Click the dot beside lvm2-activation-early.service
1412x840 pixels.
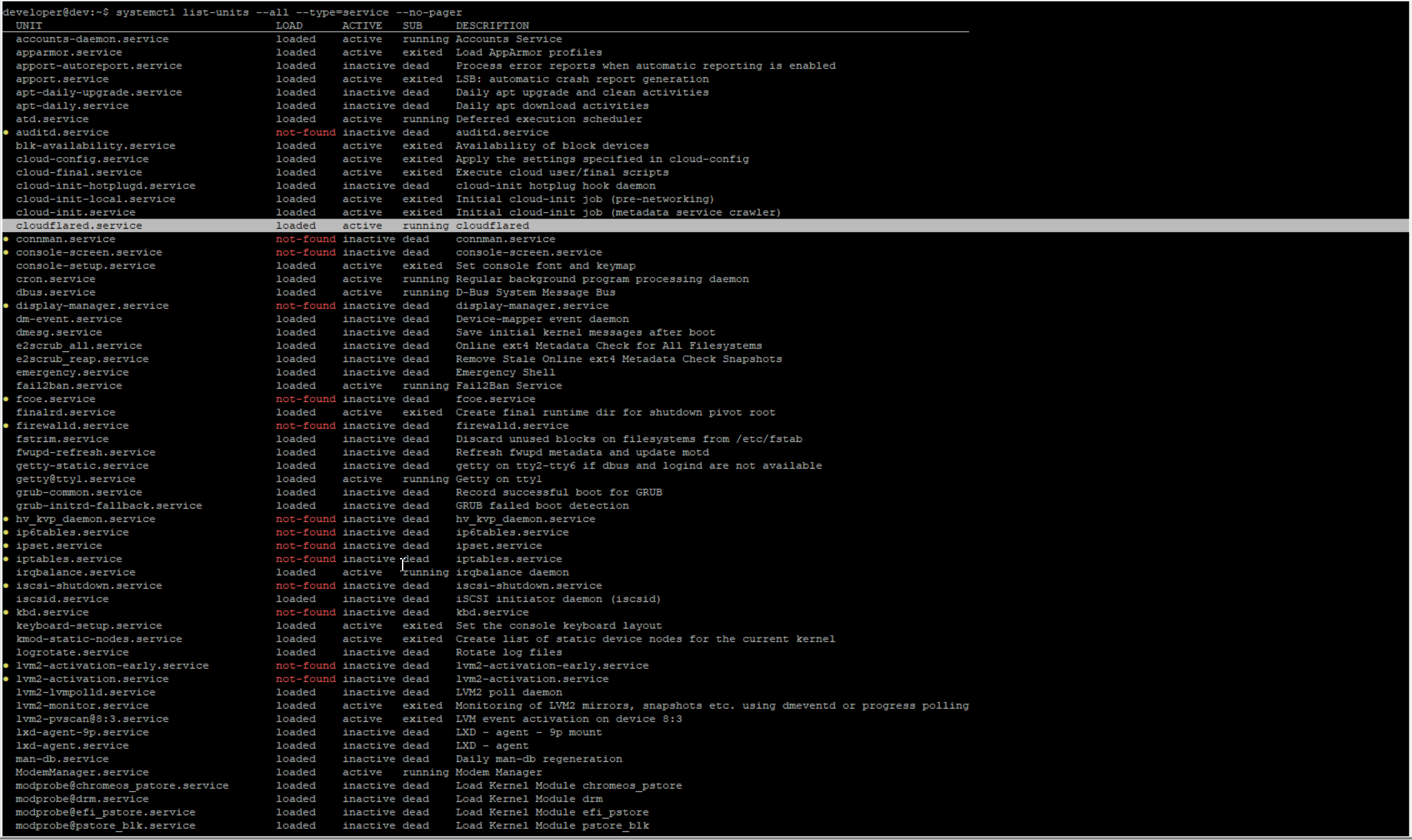tap(6, 666)
